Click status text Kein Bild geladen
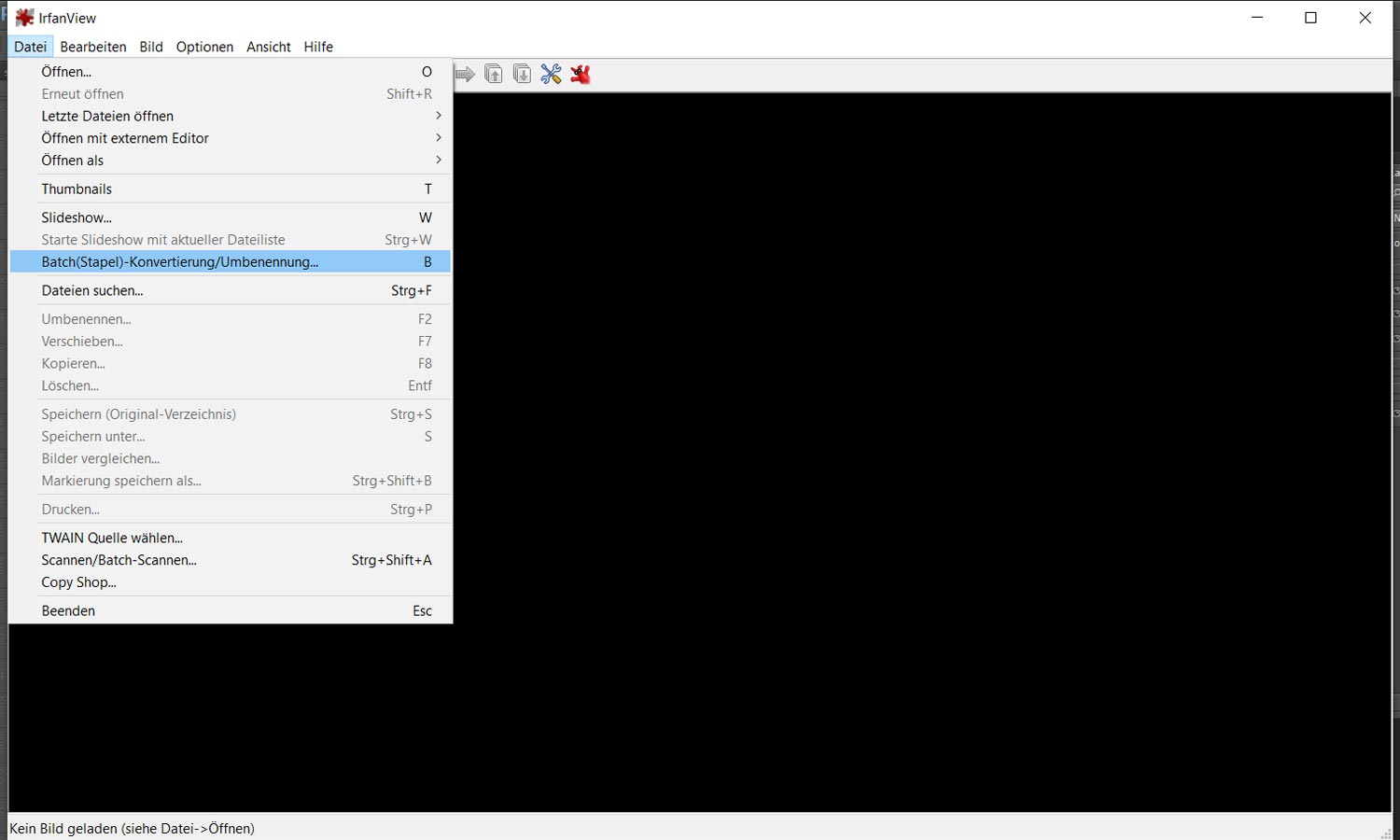Screen dimensions: 1400x840 pos(132,829)
